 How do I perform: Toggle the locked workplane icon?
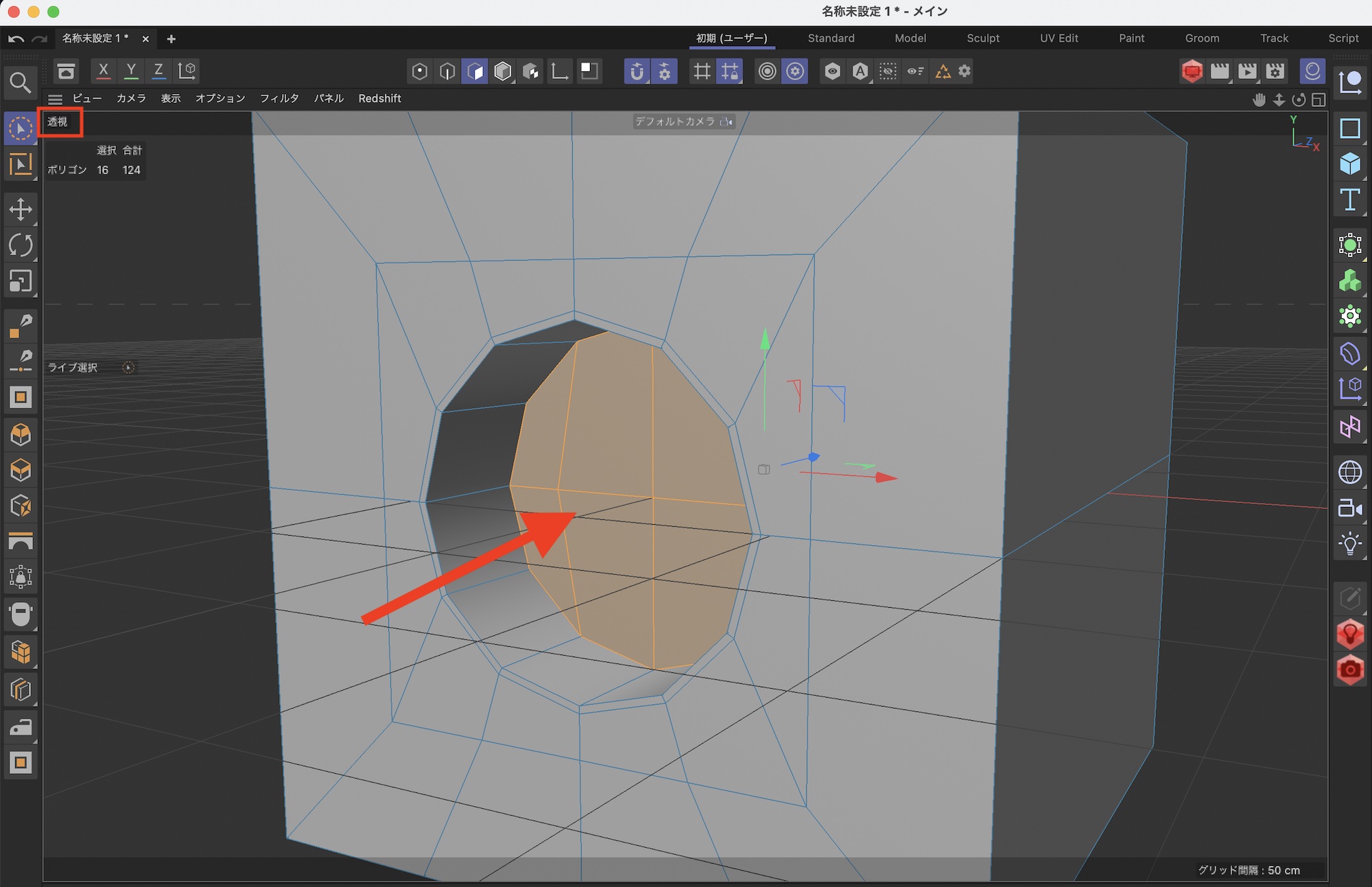pyautogui.click(x=729, y=71)
